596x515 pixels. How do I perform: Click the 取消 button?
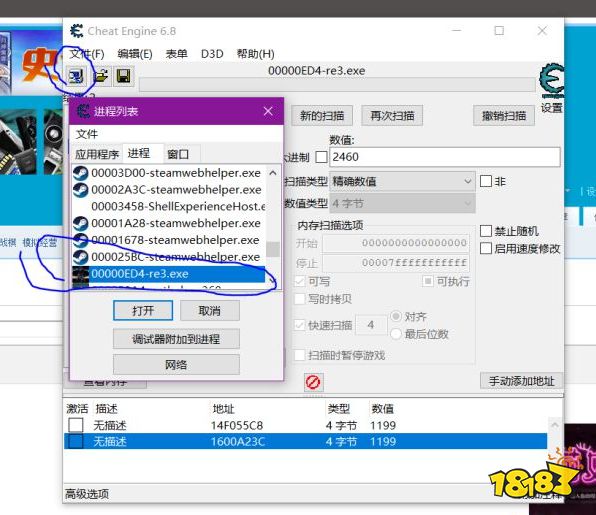pos(209,311)
